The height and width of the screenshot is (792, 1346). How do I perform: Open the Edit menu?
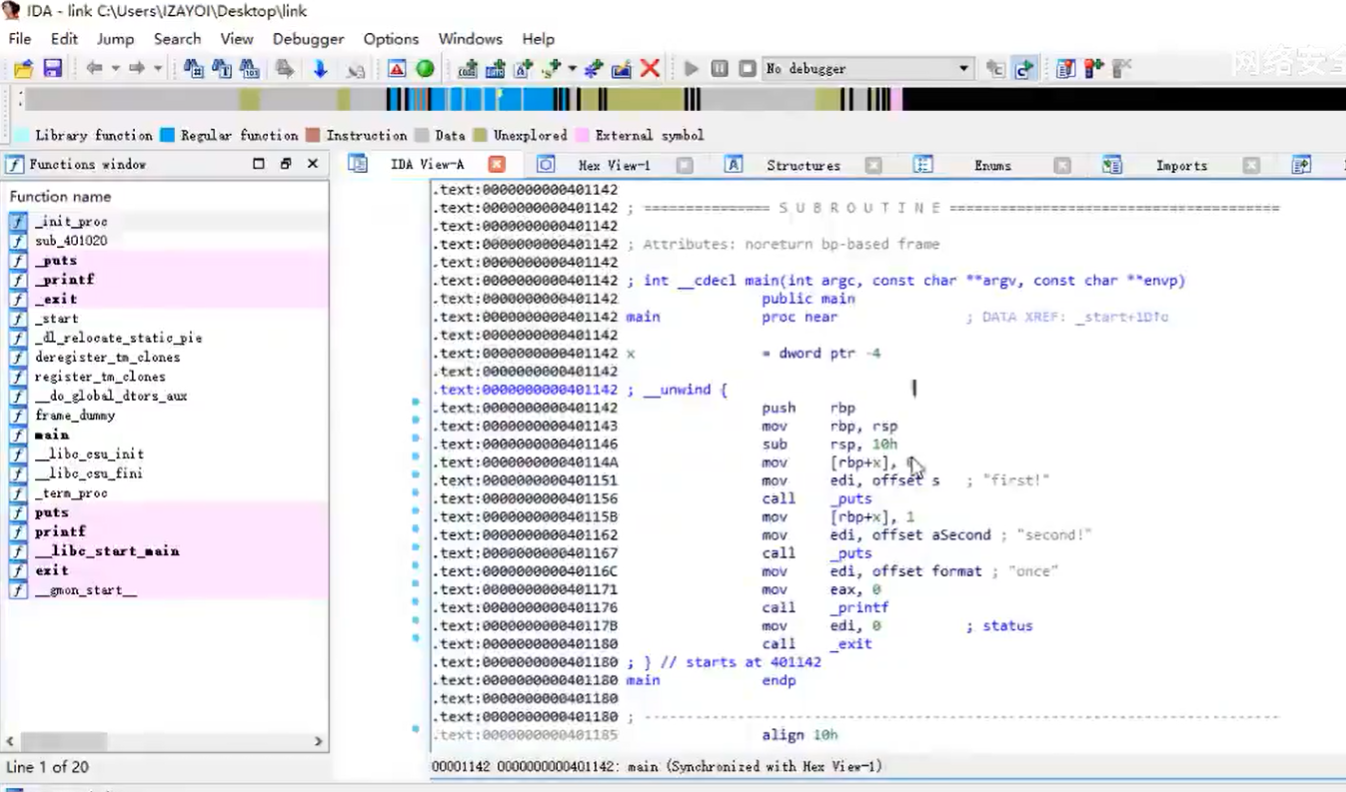click(64, 39)
